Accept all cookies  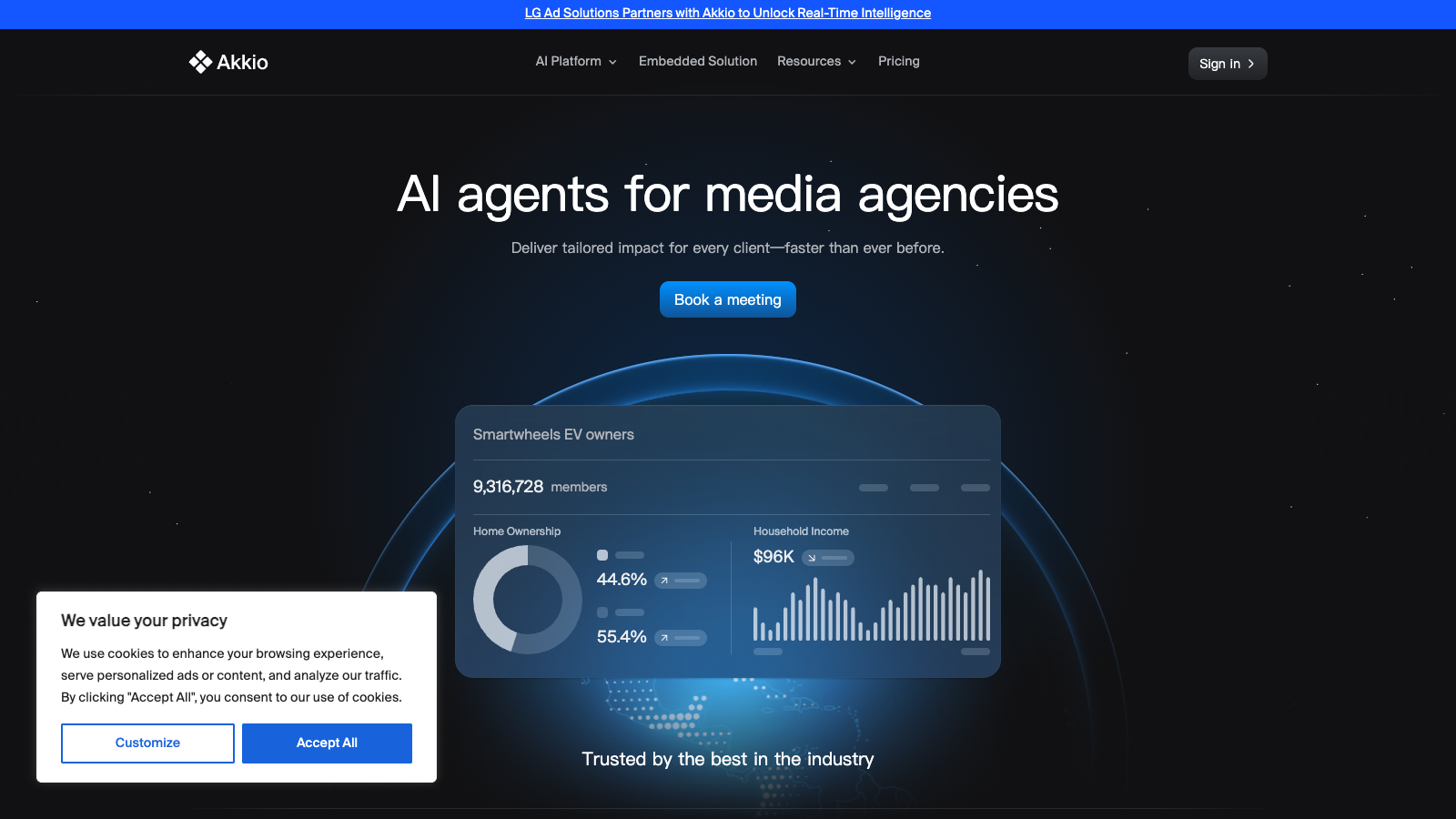click(x=327, y=743)
